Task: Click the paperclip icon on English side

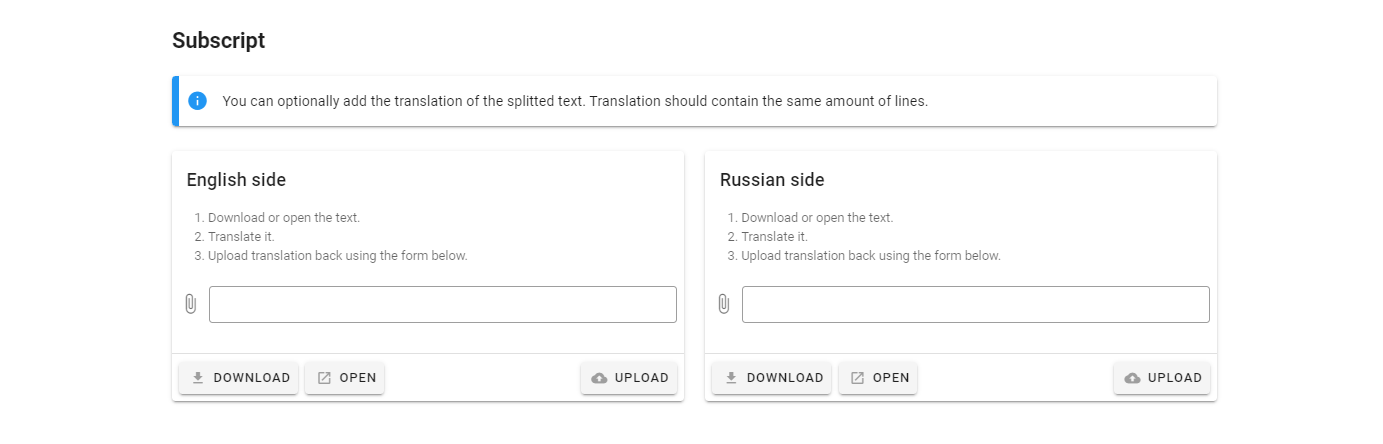Action: point(191,304)
